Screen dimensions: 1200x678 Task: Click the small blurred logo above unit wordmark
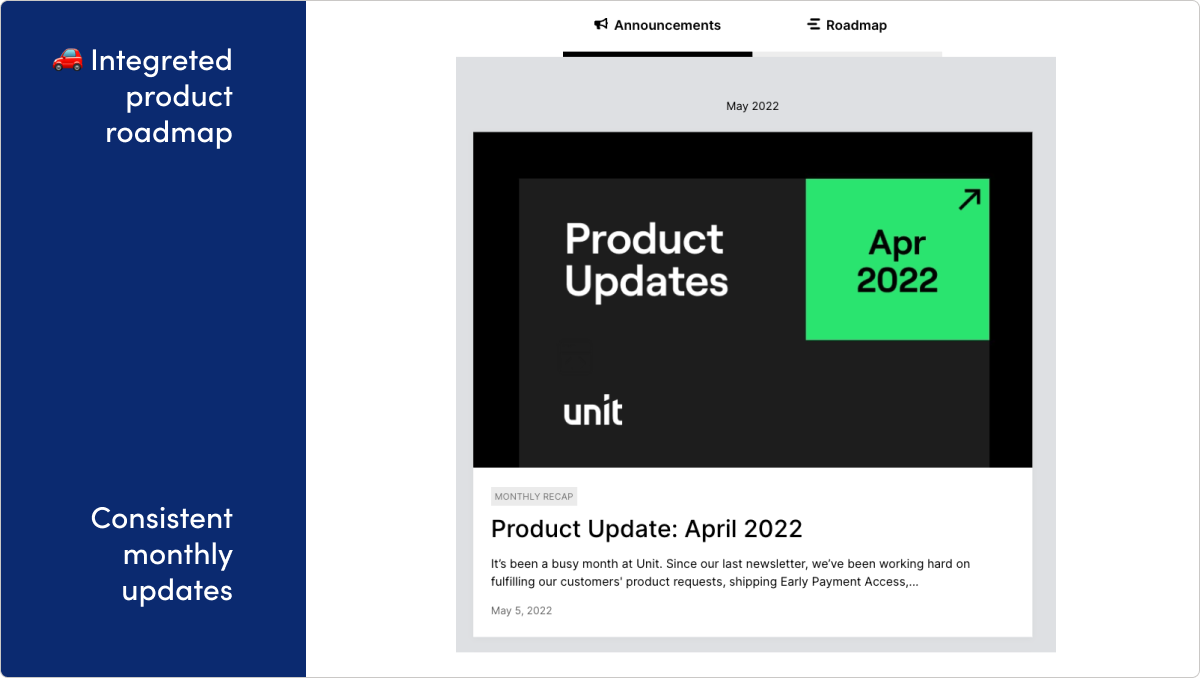(575, 357)
